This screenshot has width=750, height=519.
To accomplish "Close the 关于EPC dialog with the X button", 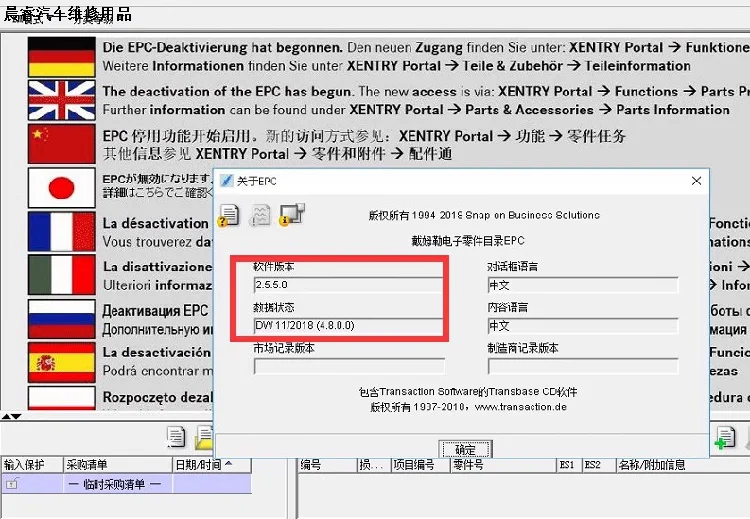I will [x=696, y=181].
